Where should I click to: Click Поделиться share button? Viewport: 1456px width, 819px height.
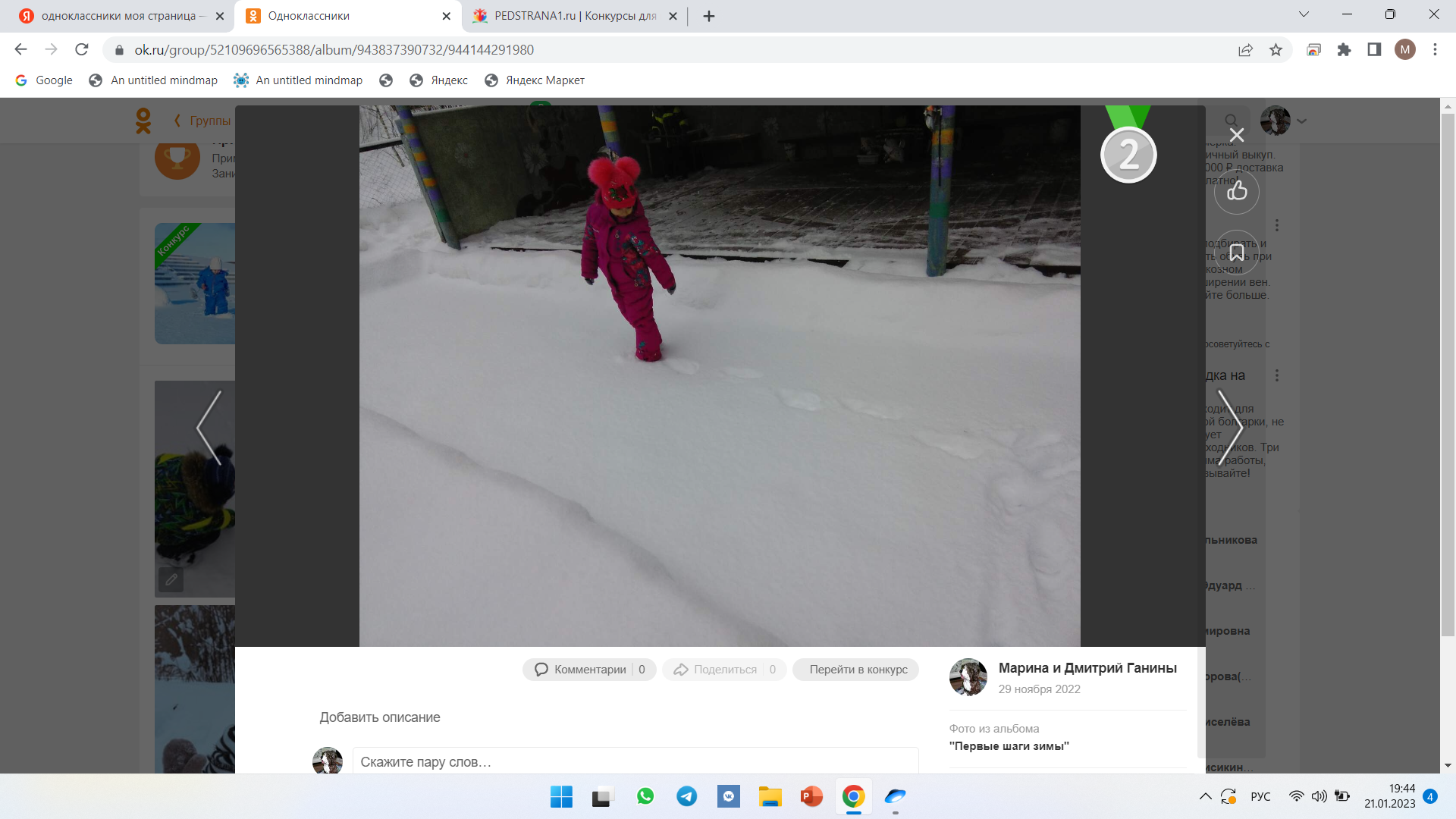[724, 670]
